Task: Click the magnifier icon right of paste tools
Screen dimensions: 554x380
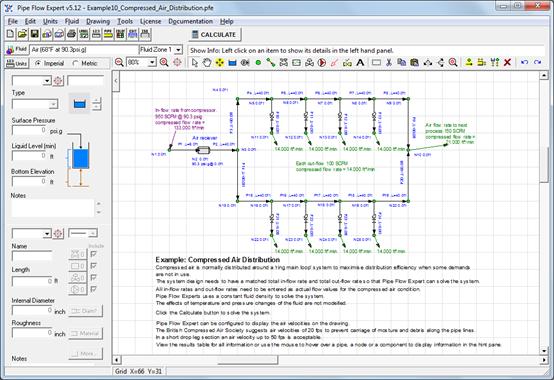Action: (453, 63)
